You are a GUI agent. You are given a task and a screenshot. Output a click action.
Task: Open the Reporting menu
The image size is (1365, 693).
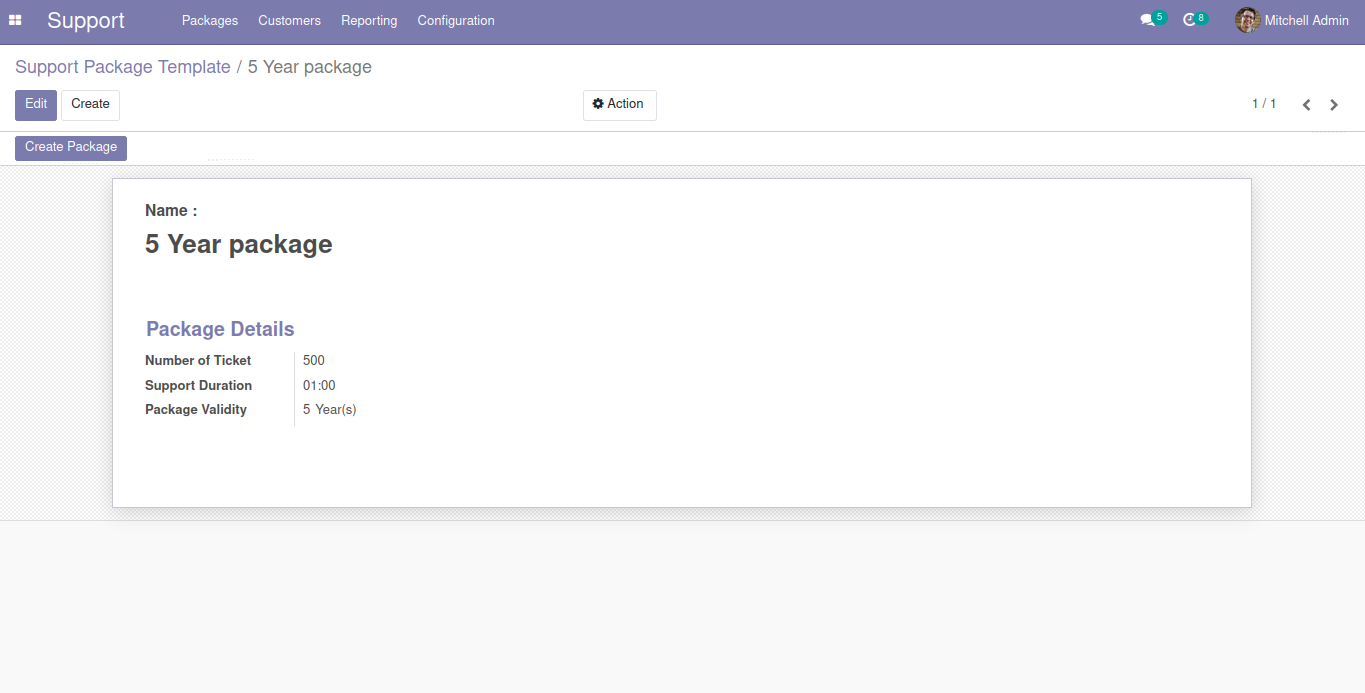click(369, 20)
